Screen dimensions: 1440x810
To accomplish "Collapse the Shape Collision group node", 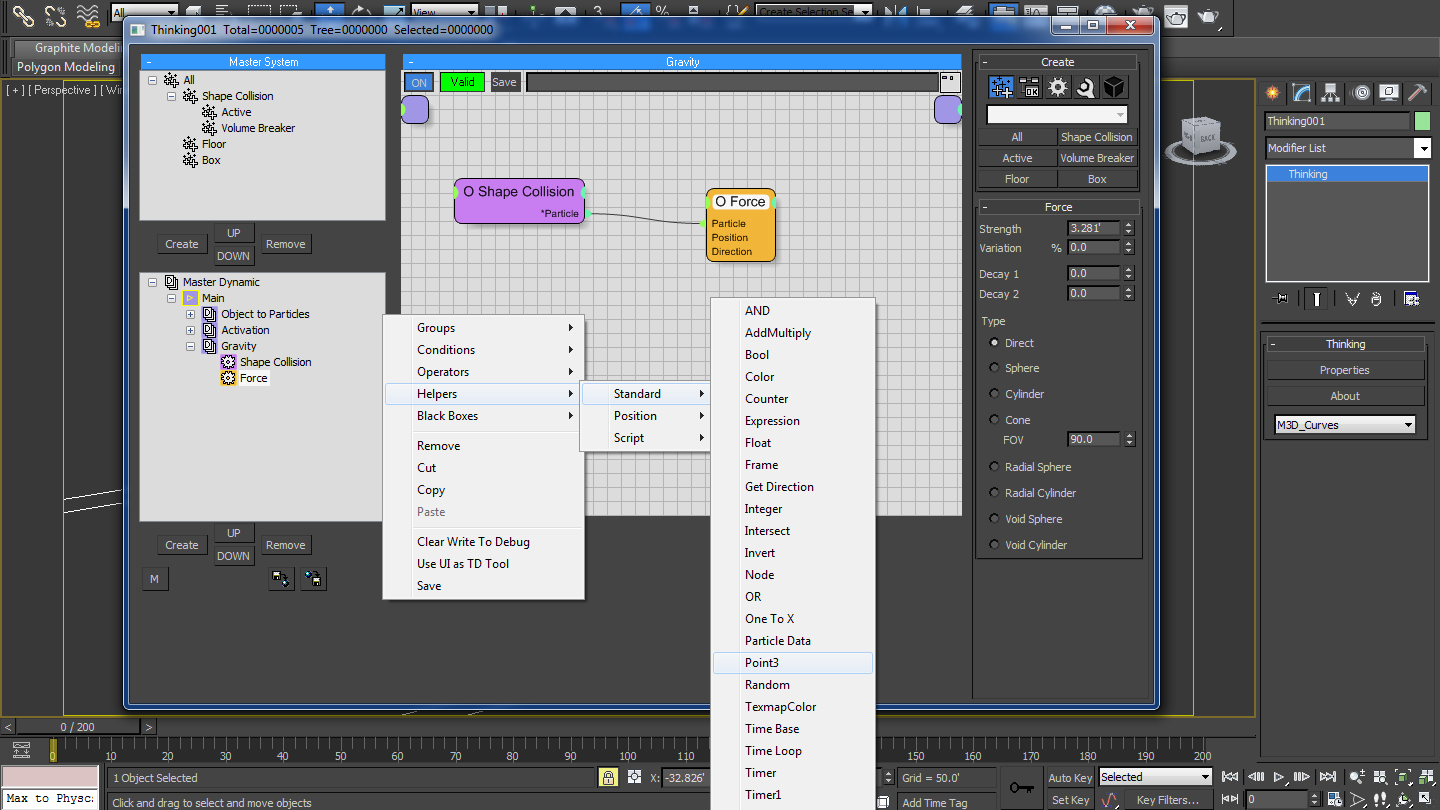I will [x=171, y=96].
